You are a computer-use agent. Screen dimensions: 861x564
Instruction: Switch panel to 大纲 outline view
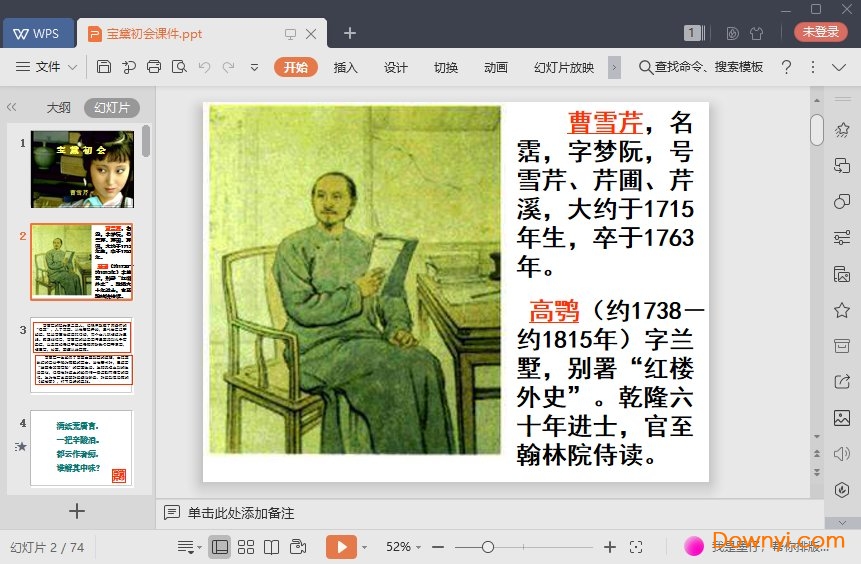click(x=58, y=108)
